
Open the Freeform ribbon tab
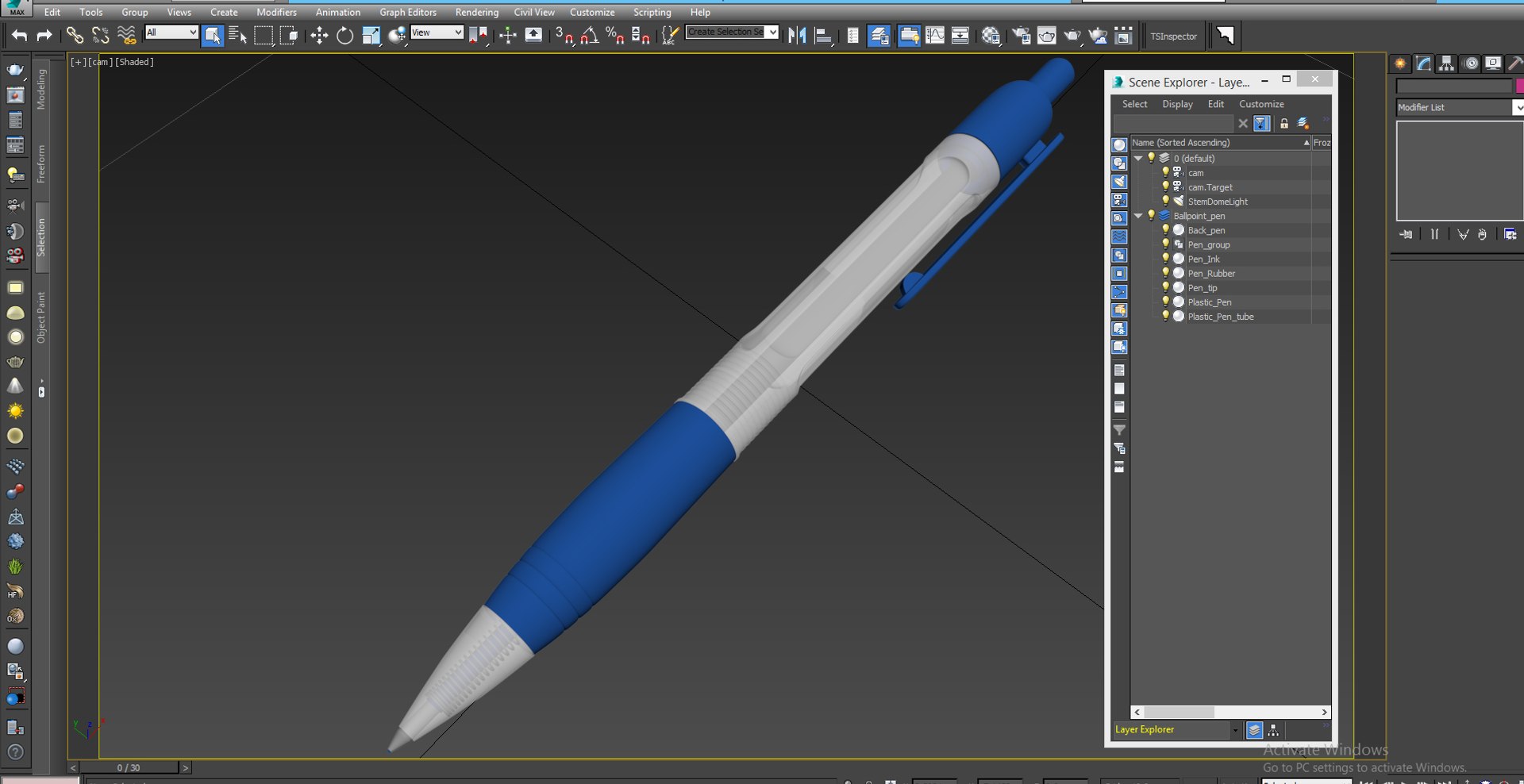point(41,164)
